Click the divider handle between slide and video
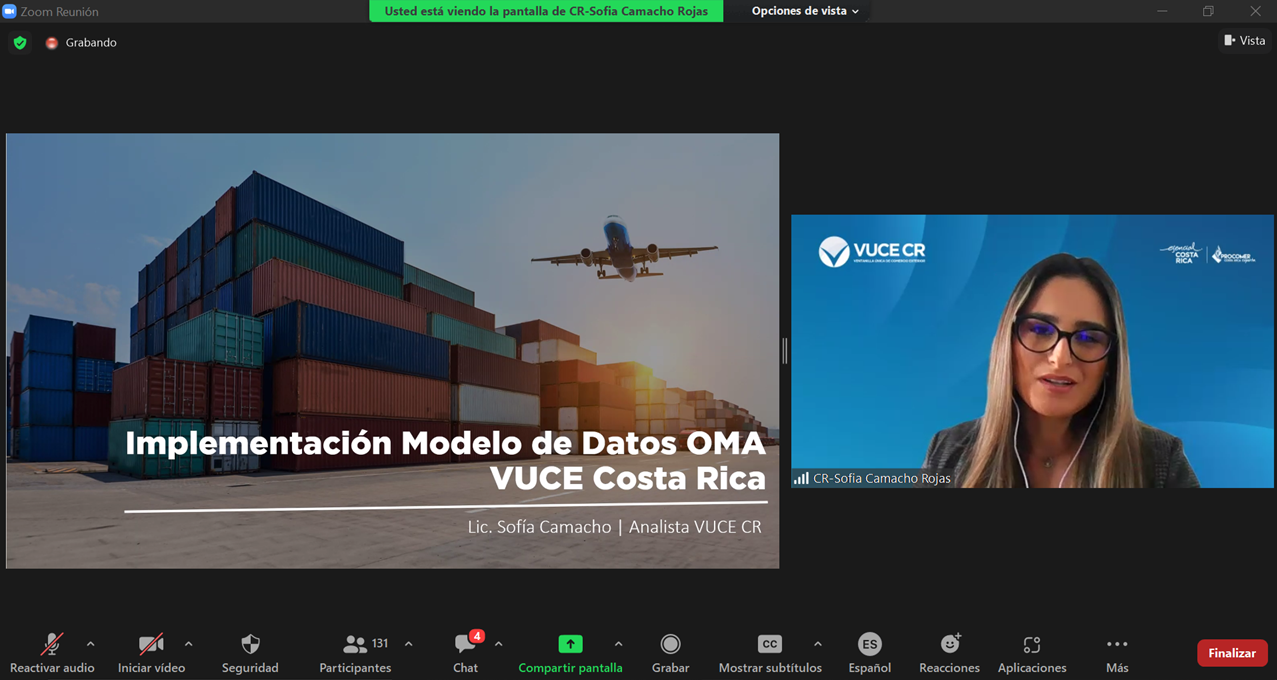 click(785, 351)
